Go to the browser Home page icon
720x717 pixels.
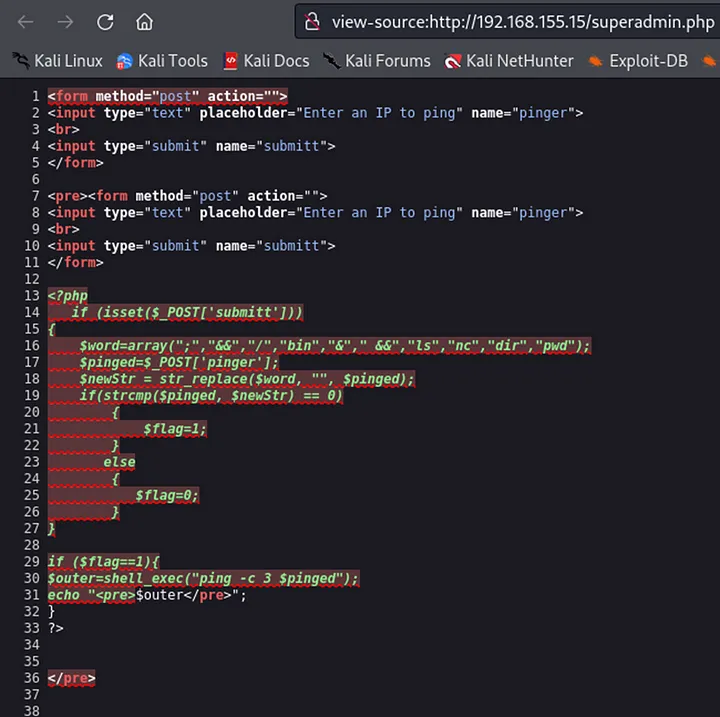tap(144, 22)
